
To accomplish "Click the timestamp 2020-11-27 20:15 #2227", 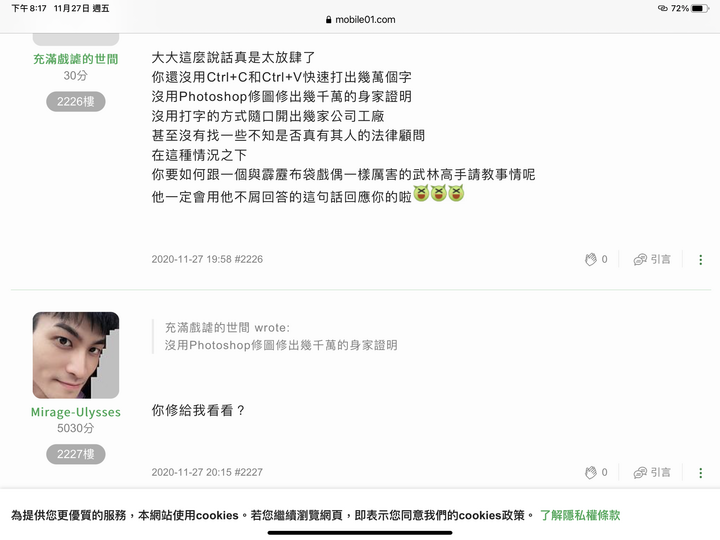I will (x=207, y=472).
